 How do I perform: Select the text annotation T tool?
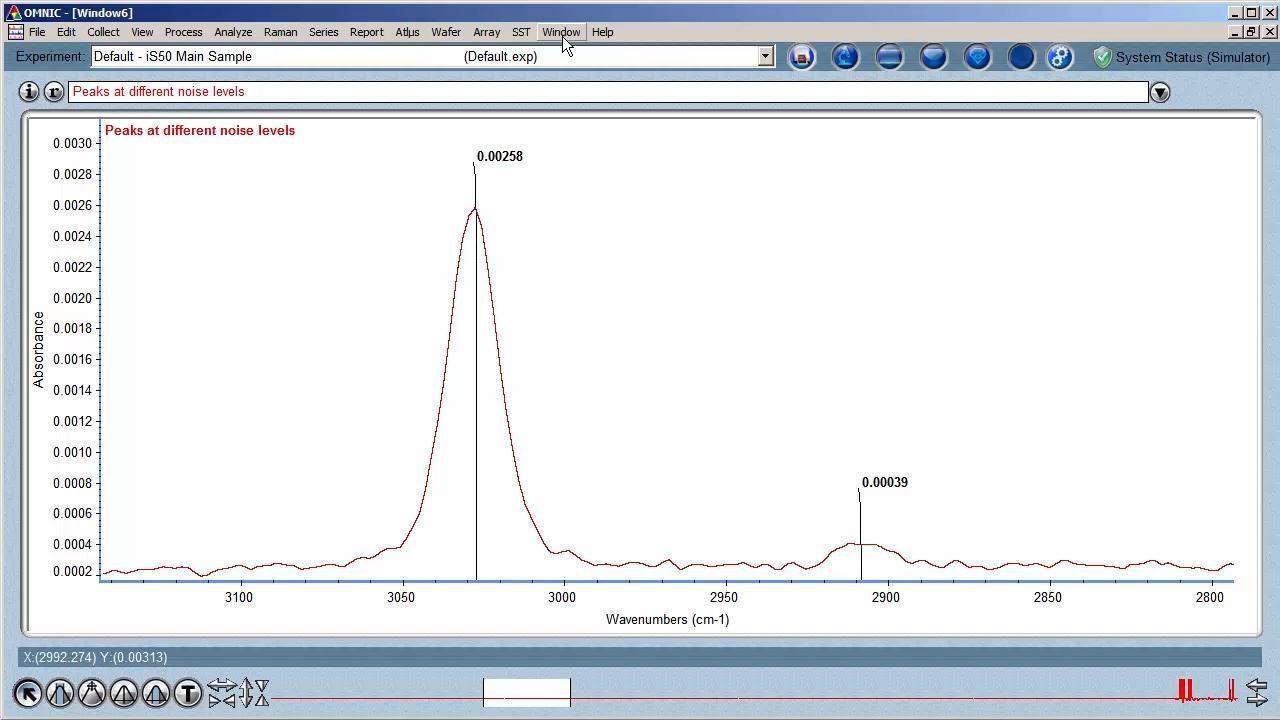(188, 692)
